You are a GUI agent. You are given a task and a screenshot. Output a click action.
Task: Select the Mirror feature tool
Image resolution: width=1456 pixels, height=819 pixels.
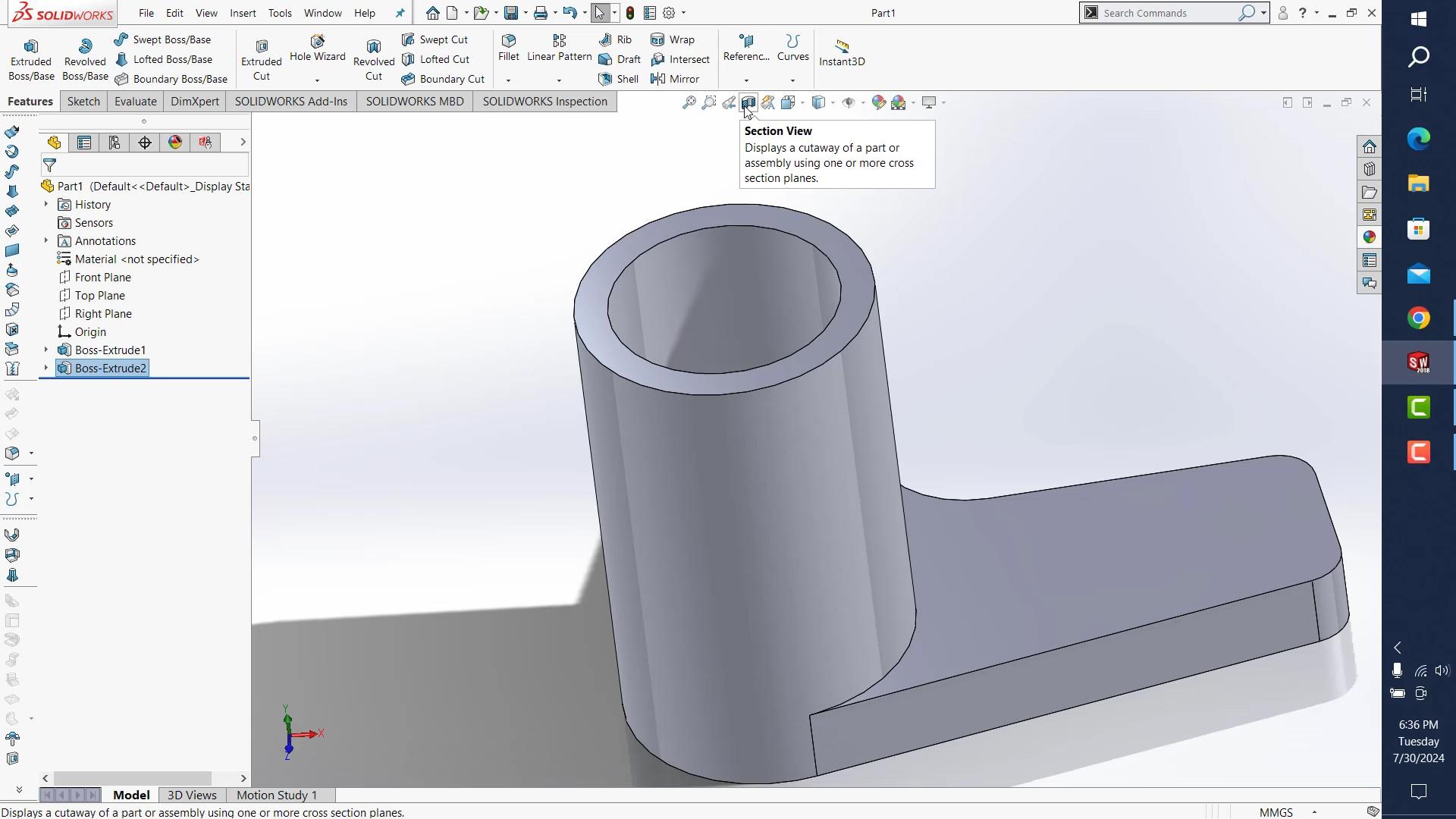tap(675, 79)
